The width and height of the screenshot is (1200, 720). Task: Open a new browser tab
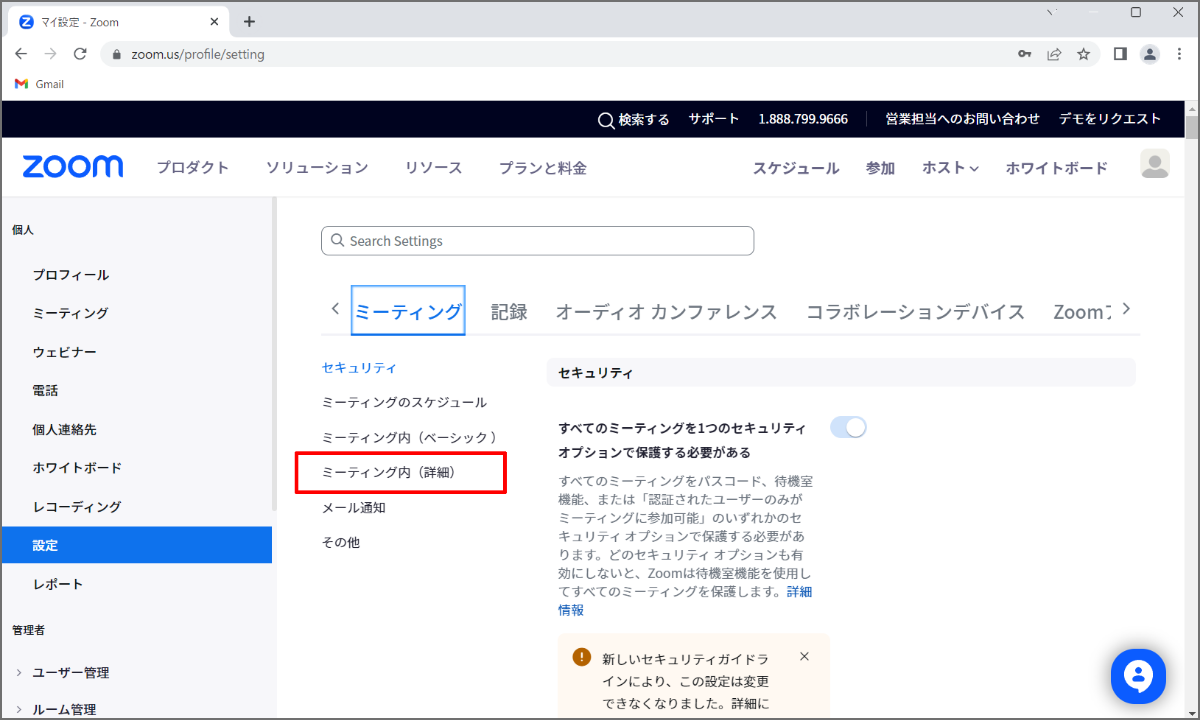pyautogui.click(x=249, y=21)
